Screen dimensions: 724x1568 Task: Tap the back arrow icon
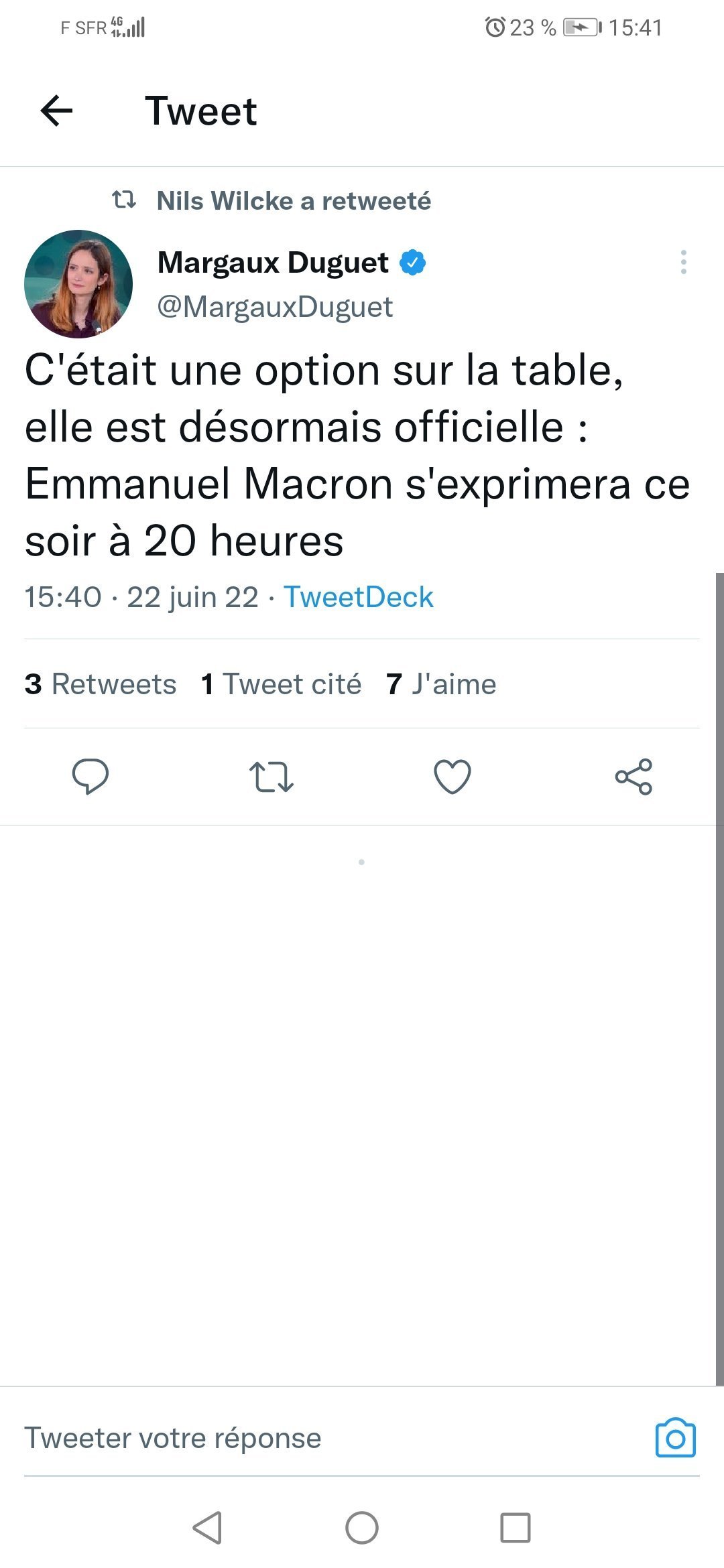tap(57, 111)
